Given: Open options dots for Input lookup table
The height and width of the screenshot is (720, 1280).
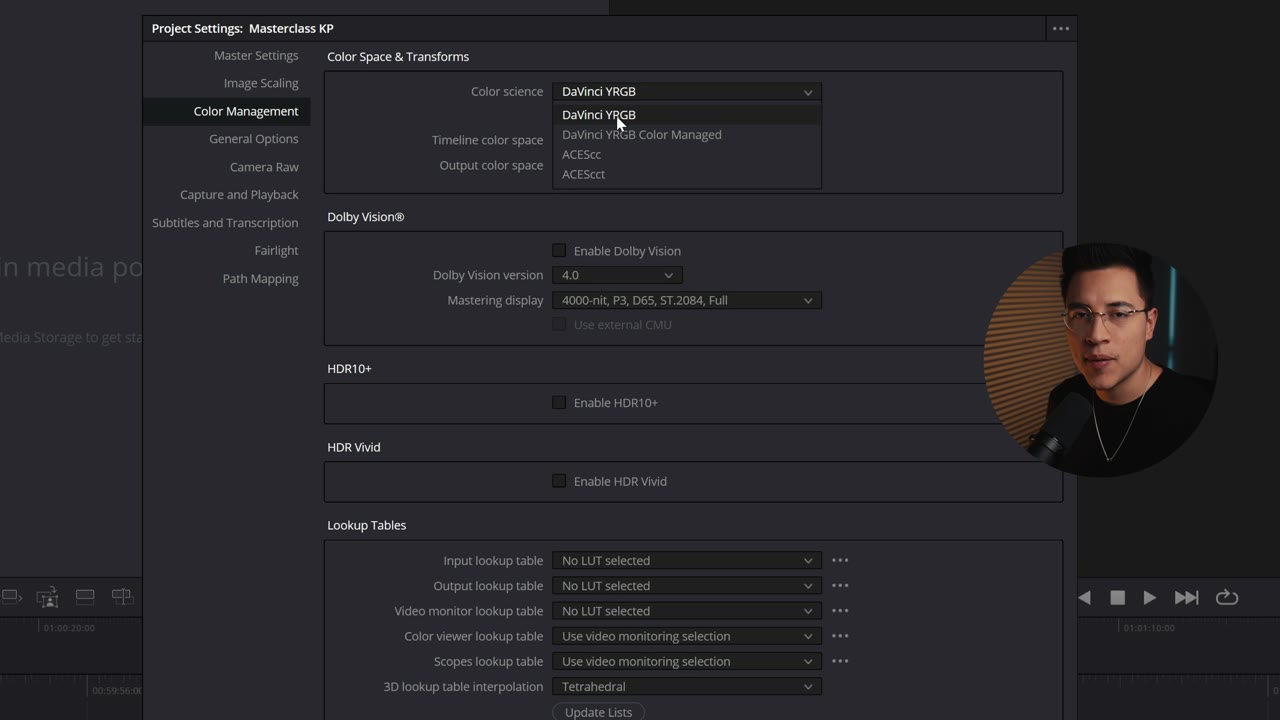Looking at the screenshot, I should [x=840, y=561].
